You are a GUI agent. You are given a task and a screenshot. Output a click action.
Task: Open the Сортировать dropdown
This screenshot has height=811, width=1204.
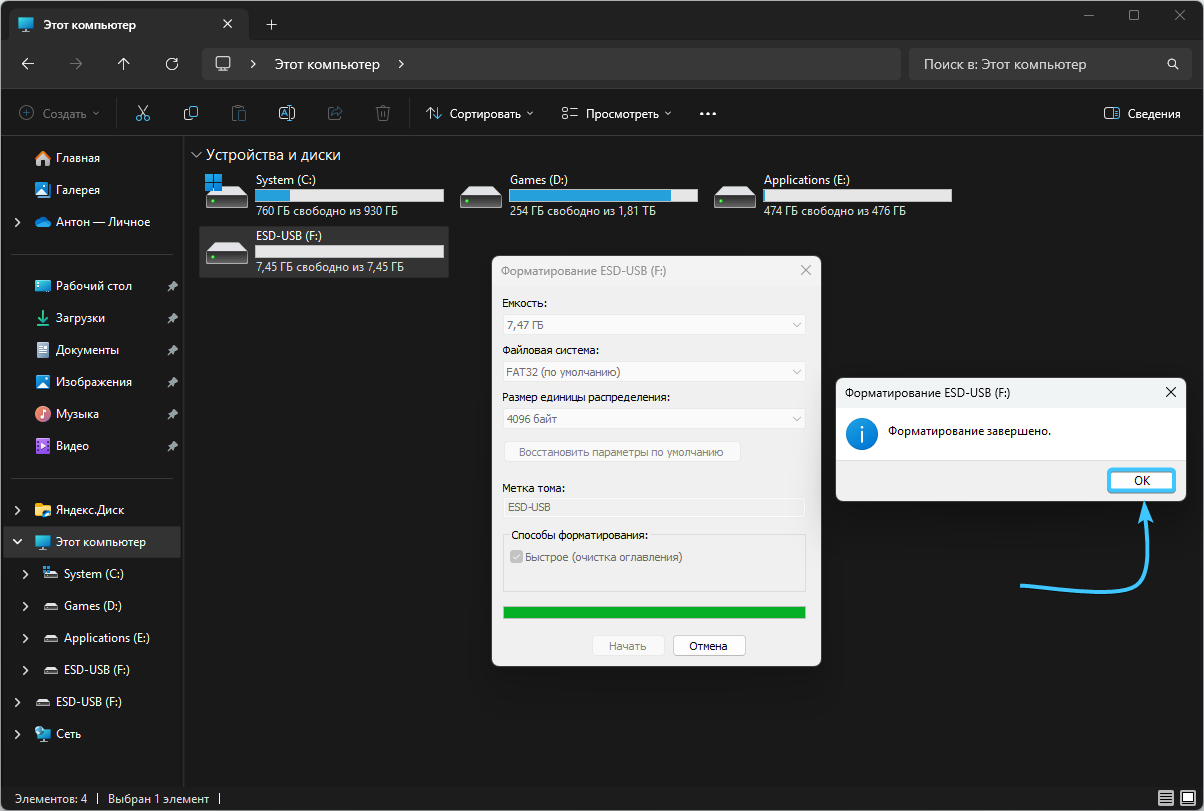tap(480, 114)
